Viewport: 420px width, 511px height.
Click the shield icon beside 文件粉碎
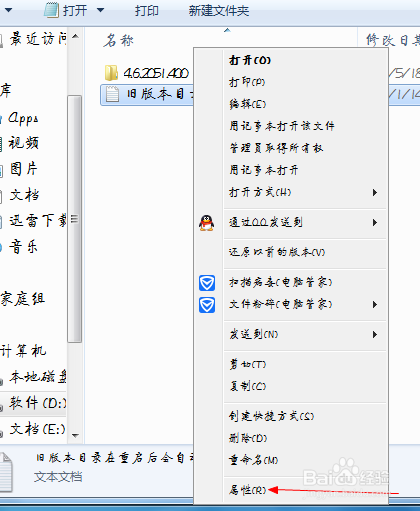pyautogui.click(x=207, y=305)
